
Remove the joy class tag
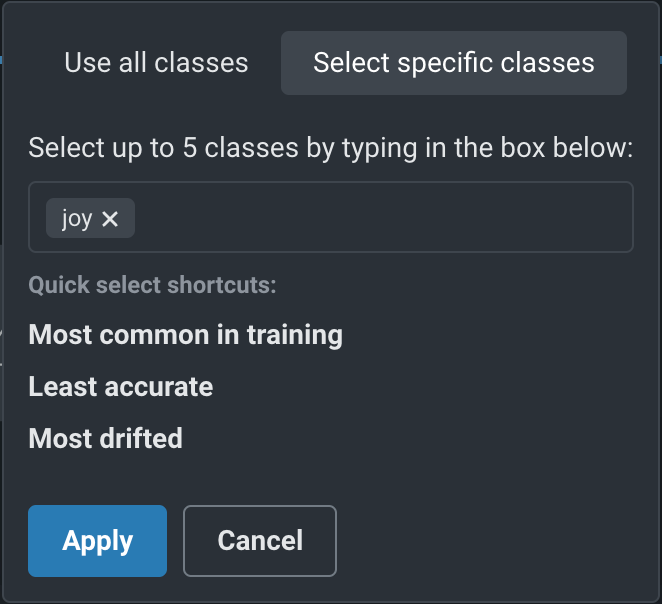coord(110,219)
